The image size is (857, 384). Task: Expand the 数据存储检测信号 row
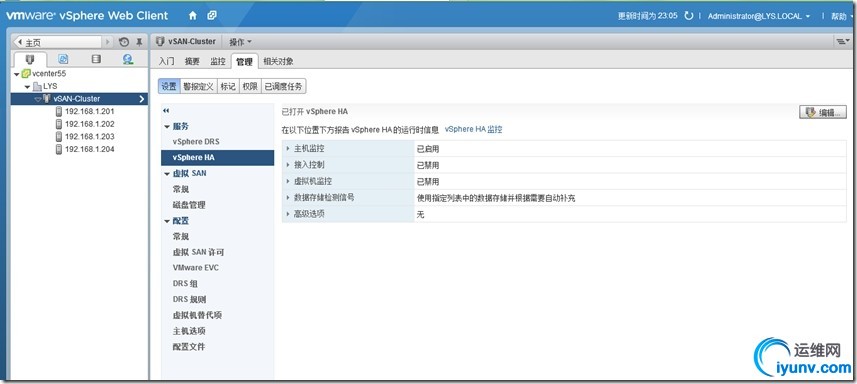coord(289,198)
